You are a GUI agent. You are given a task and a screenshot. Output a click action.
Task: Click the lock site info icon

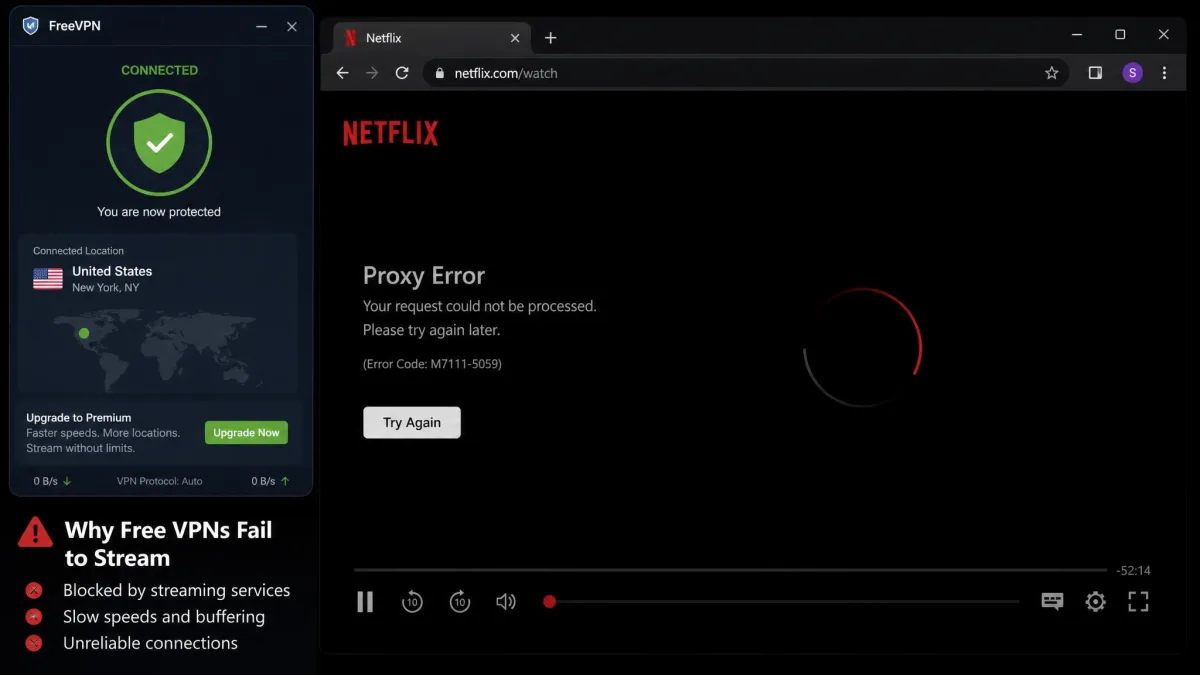click(439, 73)
